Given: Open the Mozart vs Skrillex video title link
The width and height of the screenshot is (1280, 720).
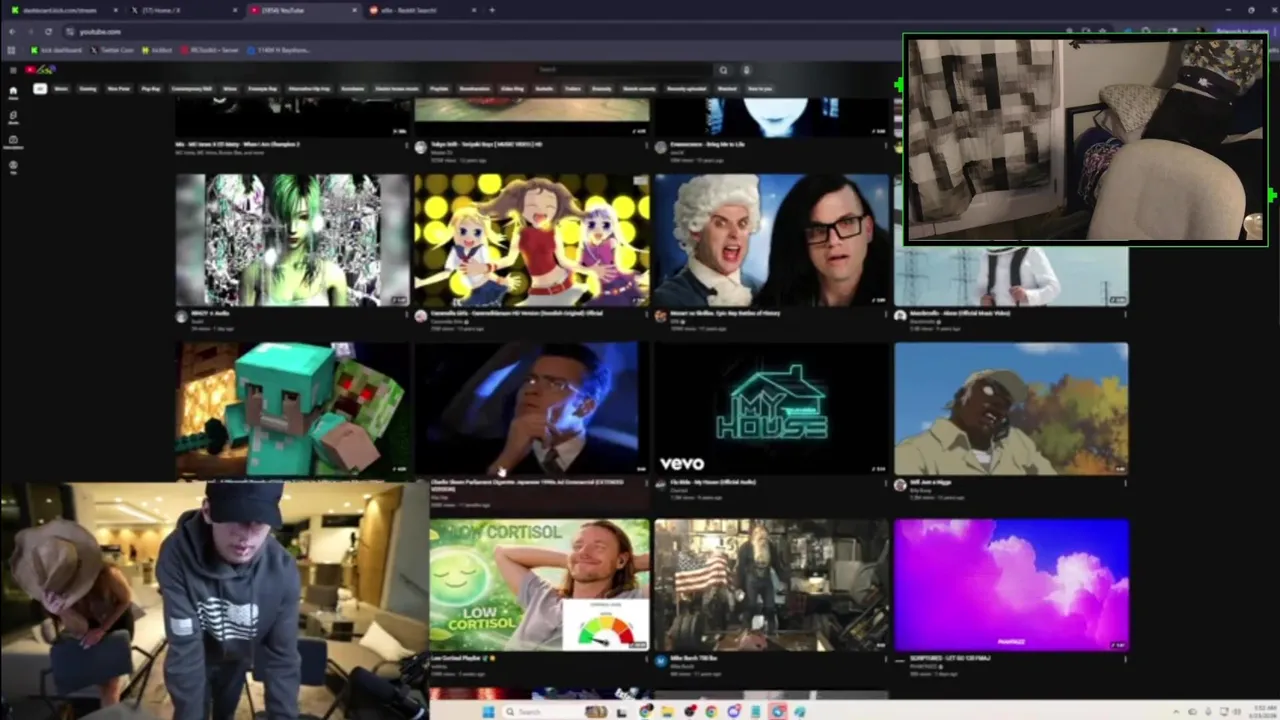Looking at the screenshot, I should click(726, 313).
